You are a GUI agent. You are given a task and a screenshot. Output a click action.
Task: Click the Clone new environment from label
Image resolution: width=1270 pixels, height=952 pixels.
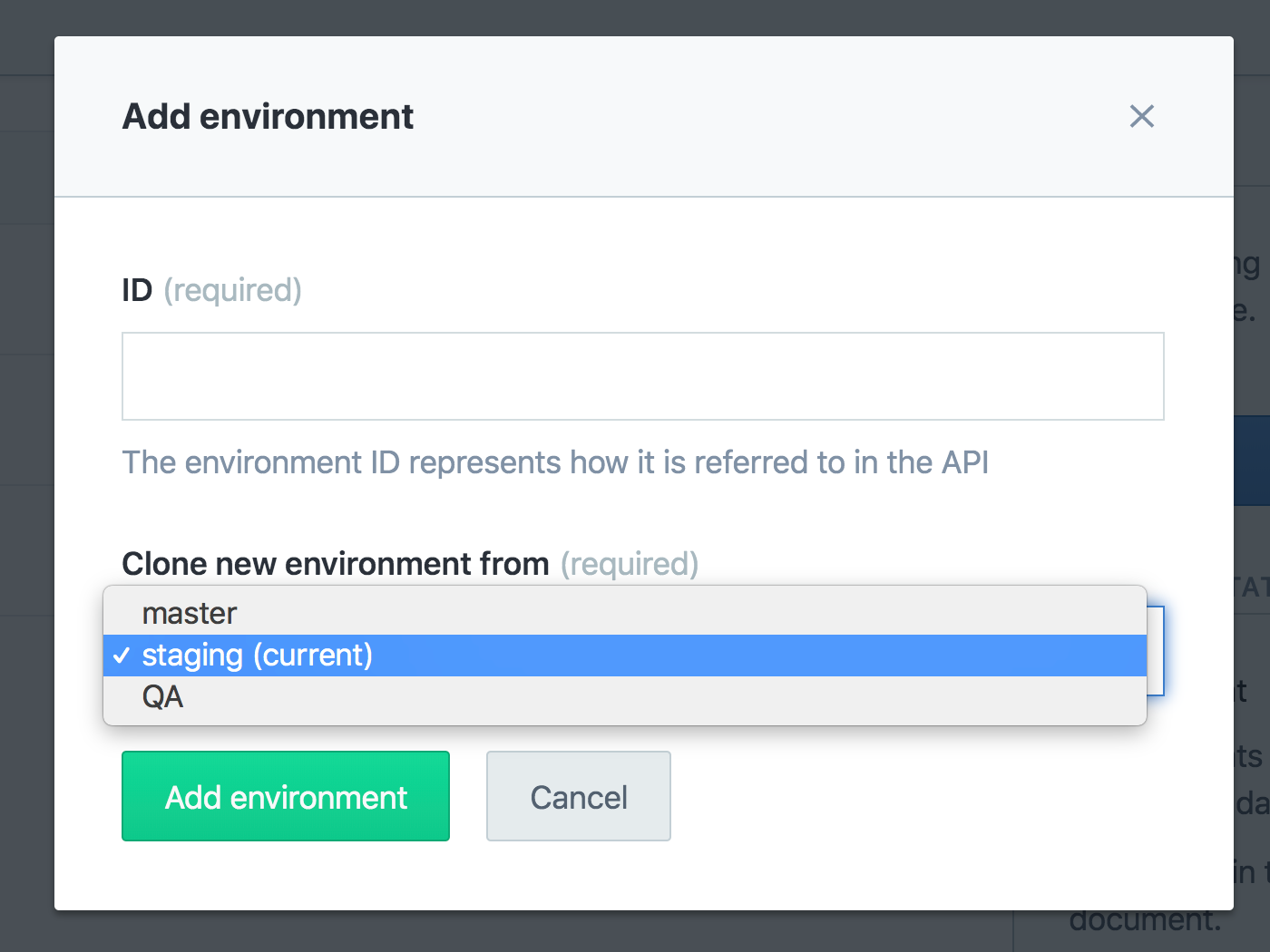(x=336, y=564)
